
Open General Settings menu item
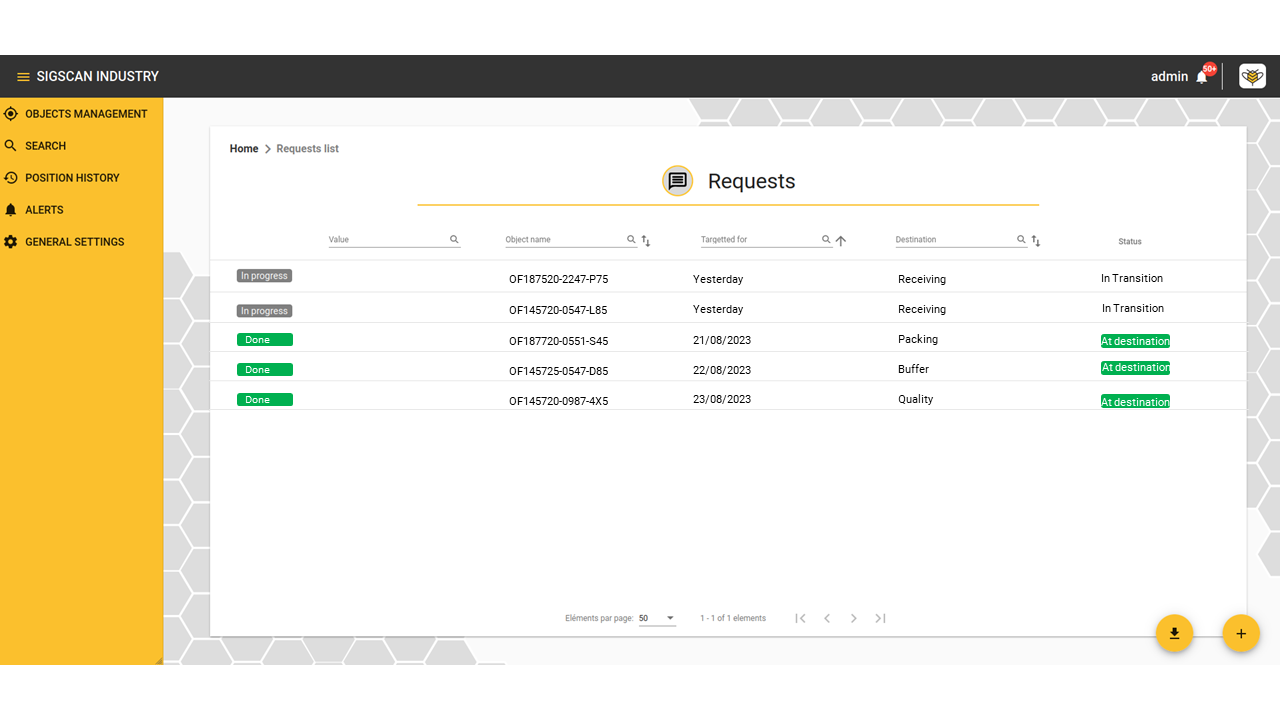tap(75, 242)
